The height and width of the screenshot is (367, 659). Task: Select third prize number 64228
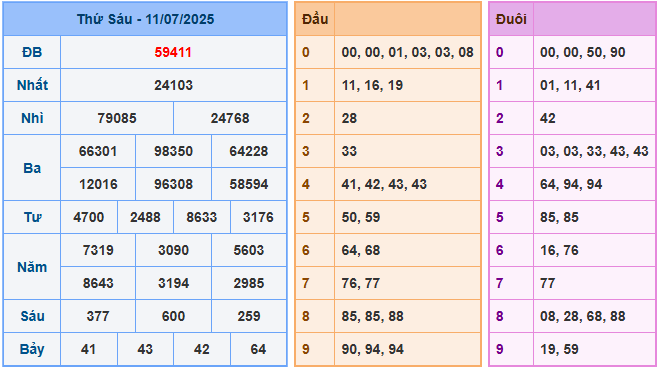click(x=249, y=151)
